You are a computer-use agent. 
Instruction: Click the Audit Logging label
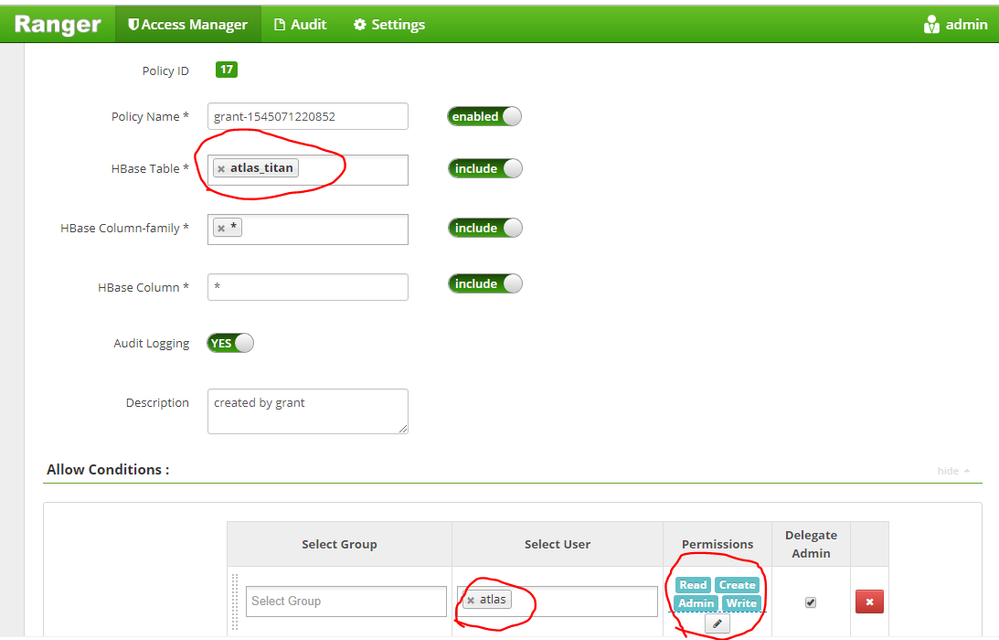pyautogui.click(x=151, y=343)
